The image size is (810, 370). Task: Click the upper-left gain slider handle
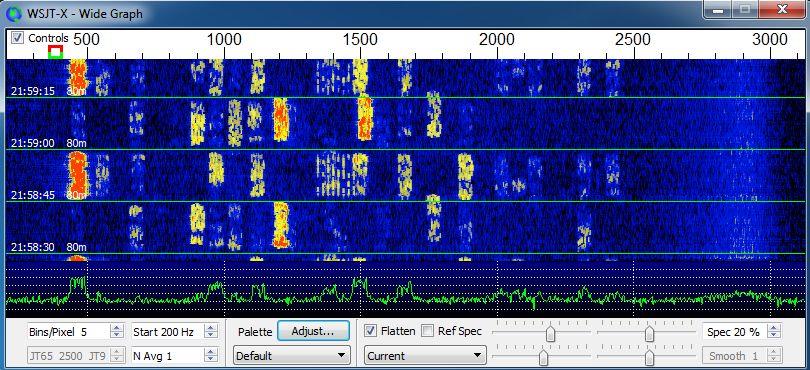[551, 334]
